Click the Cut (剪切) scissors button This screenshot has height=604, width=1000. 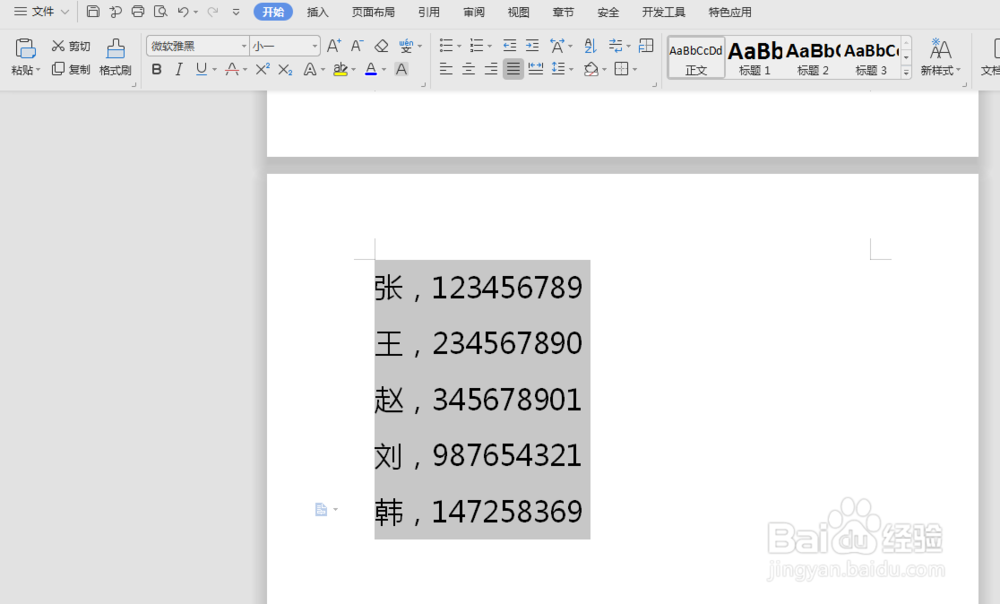pyautogui.click(x=71, y=46)
